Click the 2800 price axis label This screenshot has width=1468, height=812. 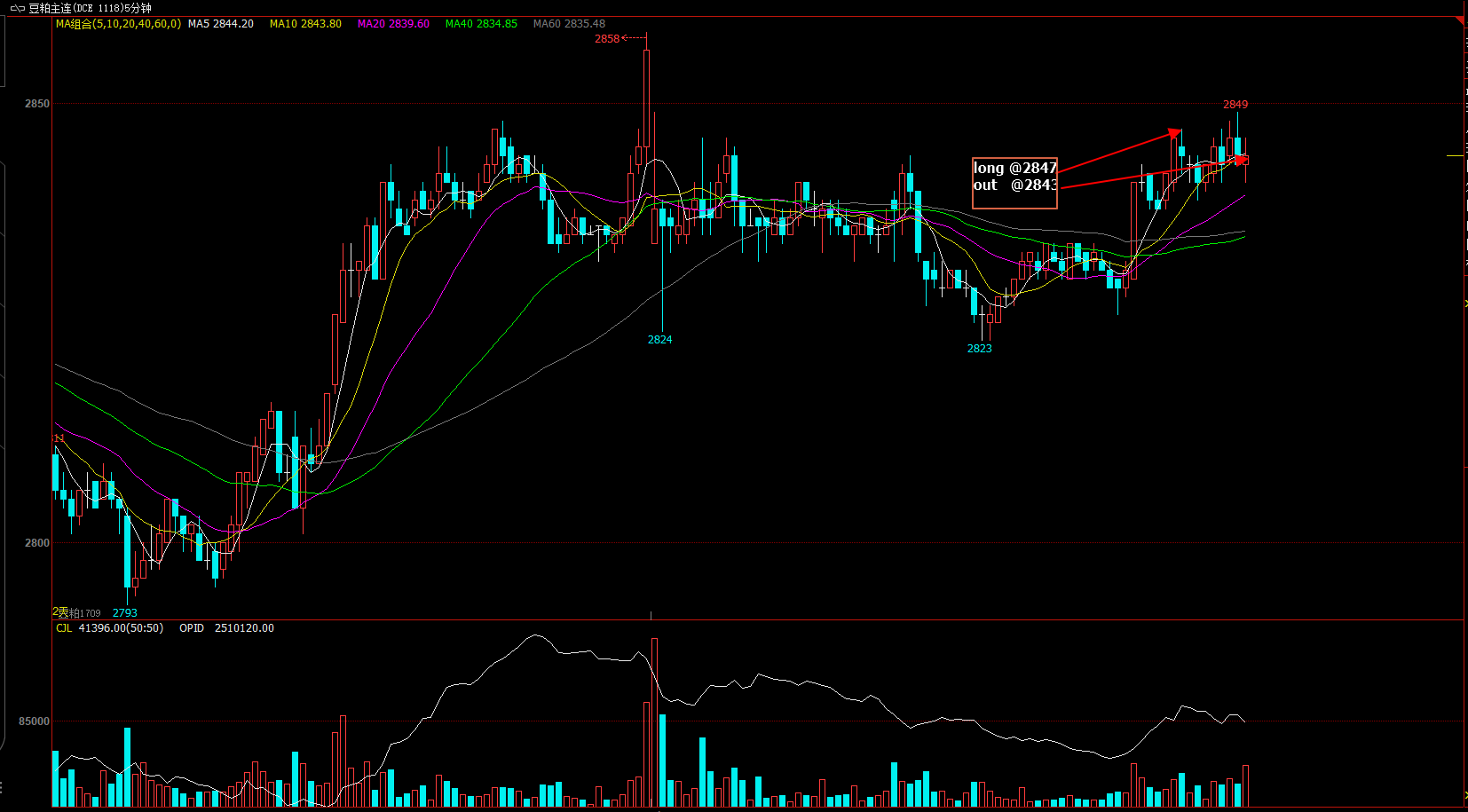tap(37, 543)
